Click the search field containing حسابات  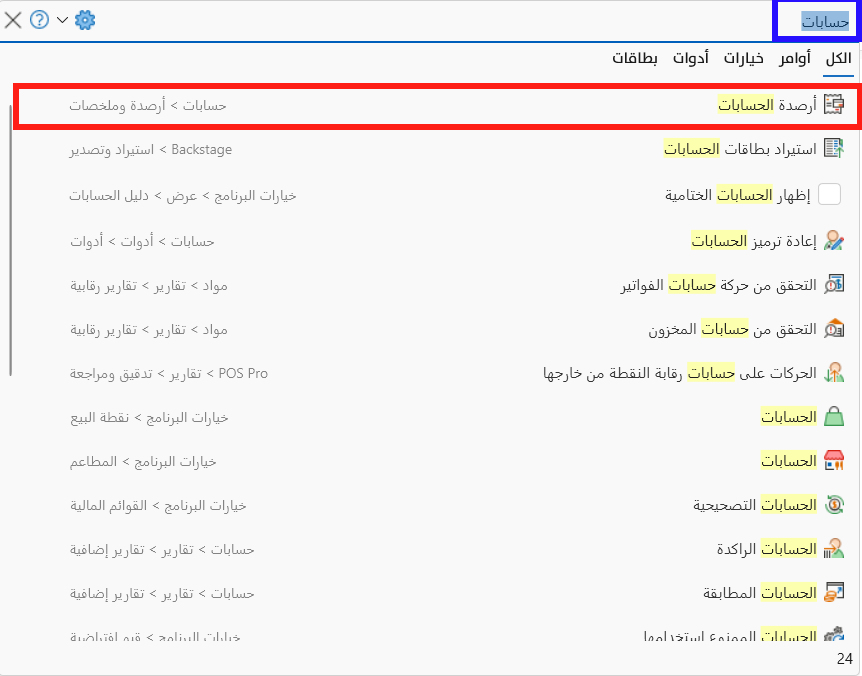[x=817, y=20]
